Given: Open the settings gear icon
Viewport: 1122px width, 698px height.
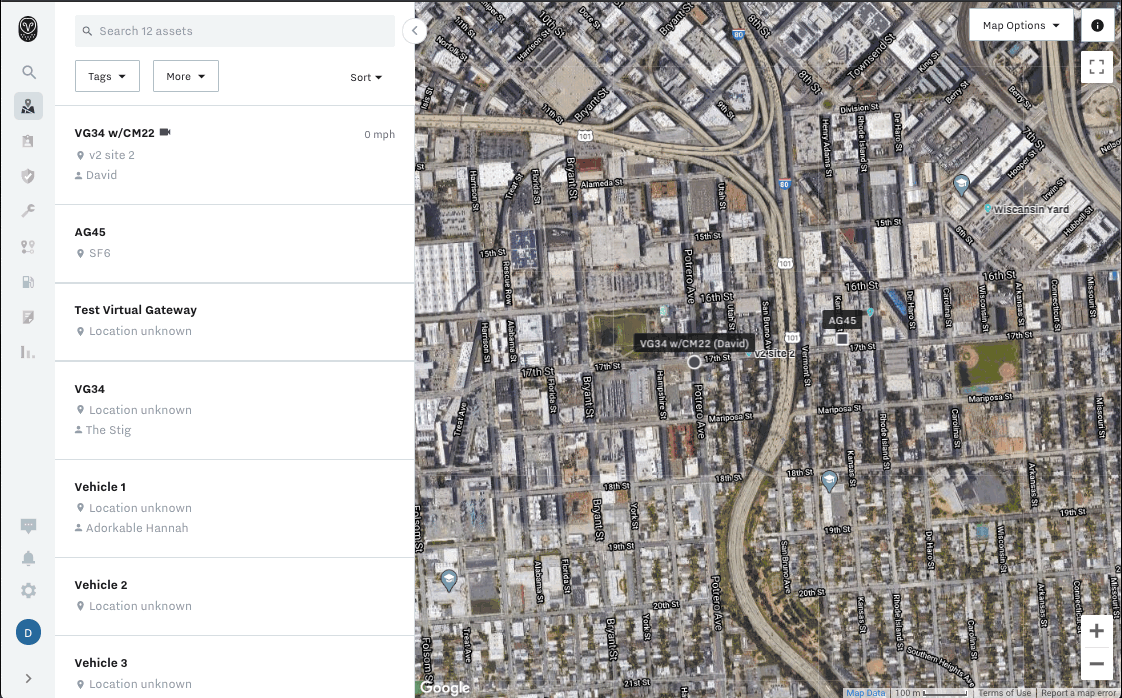Looking at the screenshot, I should tap(28, 591).
